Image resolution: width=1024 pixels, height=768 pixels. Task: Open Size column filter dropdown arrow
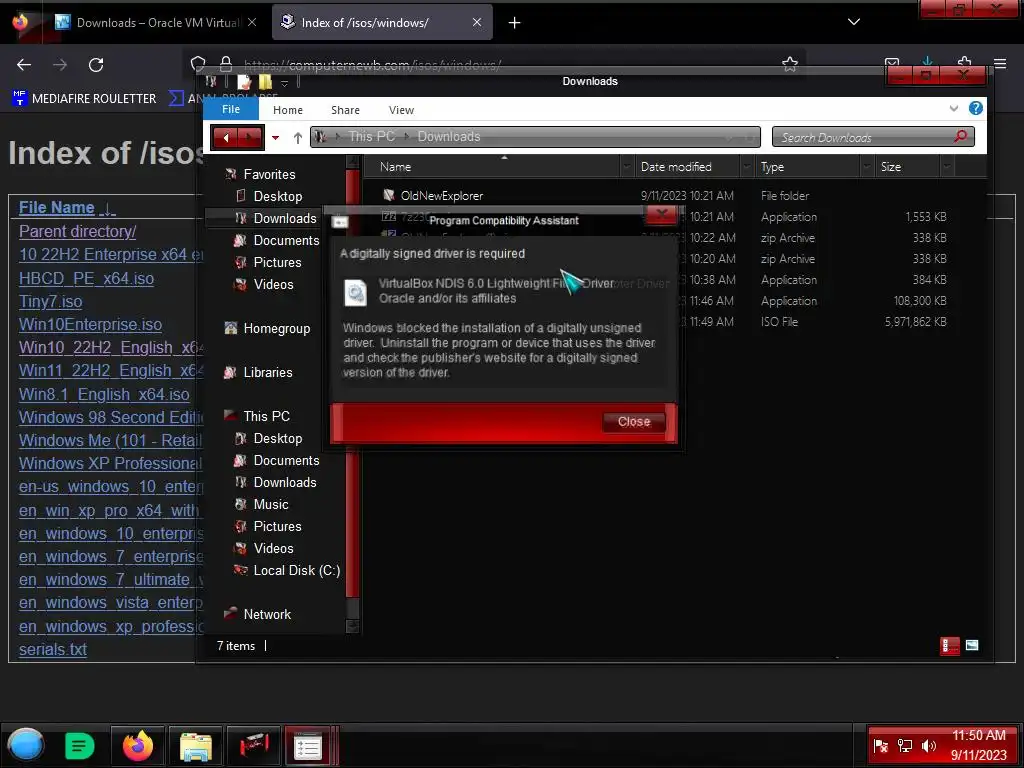pyautogui.click(x=946, y=167)
